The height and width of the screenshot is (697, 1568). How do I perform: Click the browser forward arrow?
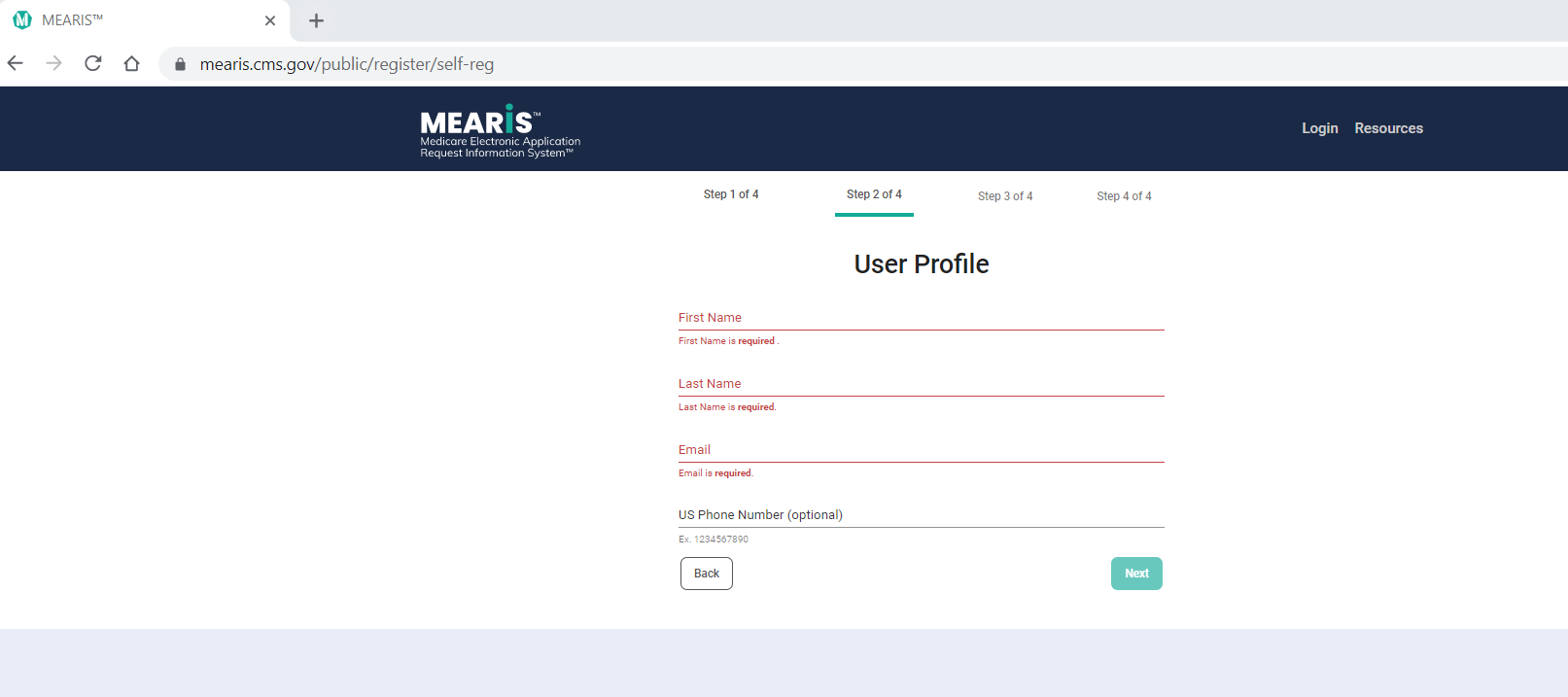click(x=54, y=64)
